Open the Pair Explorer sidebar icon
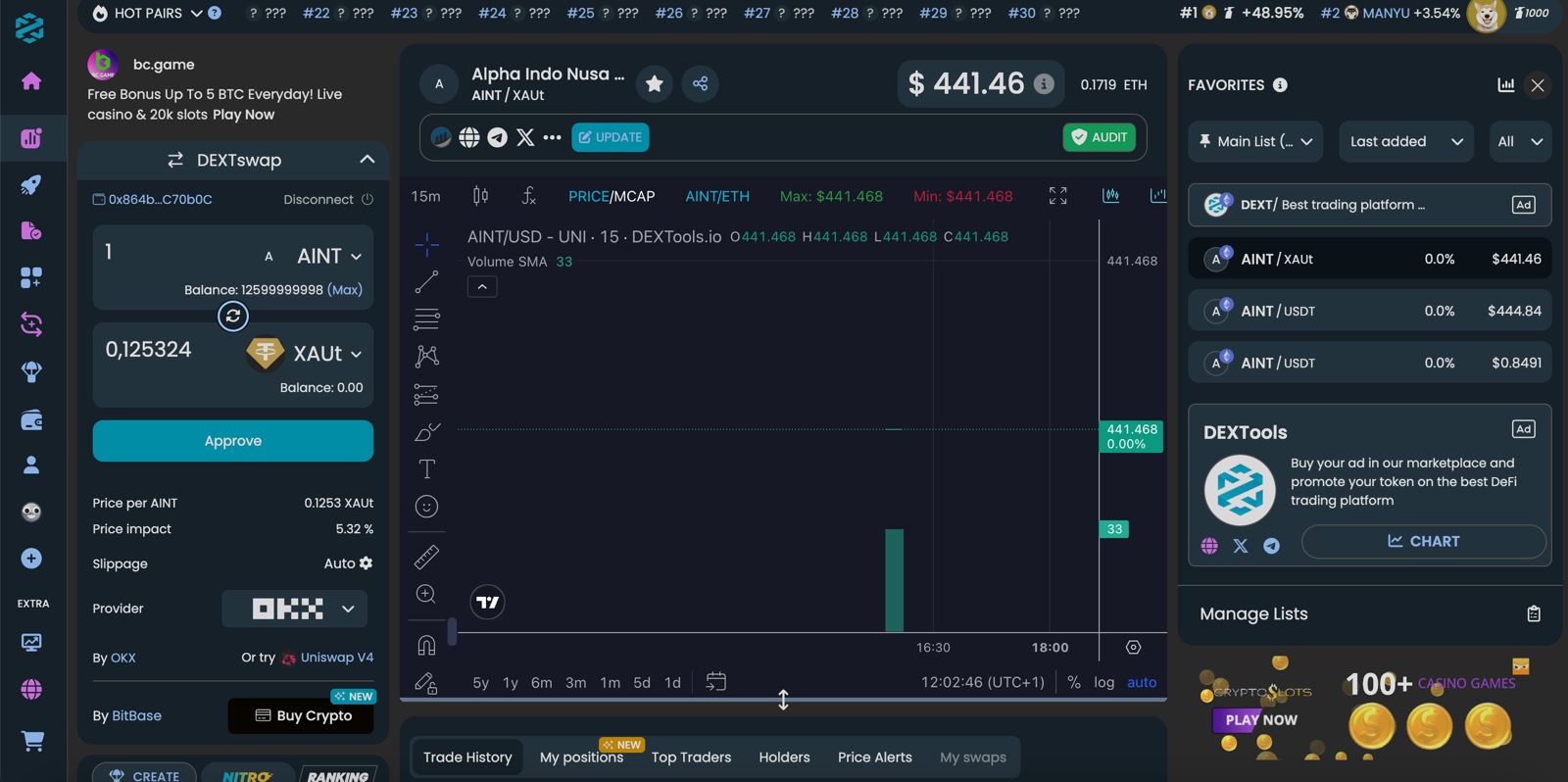 coord(31,138)
